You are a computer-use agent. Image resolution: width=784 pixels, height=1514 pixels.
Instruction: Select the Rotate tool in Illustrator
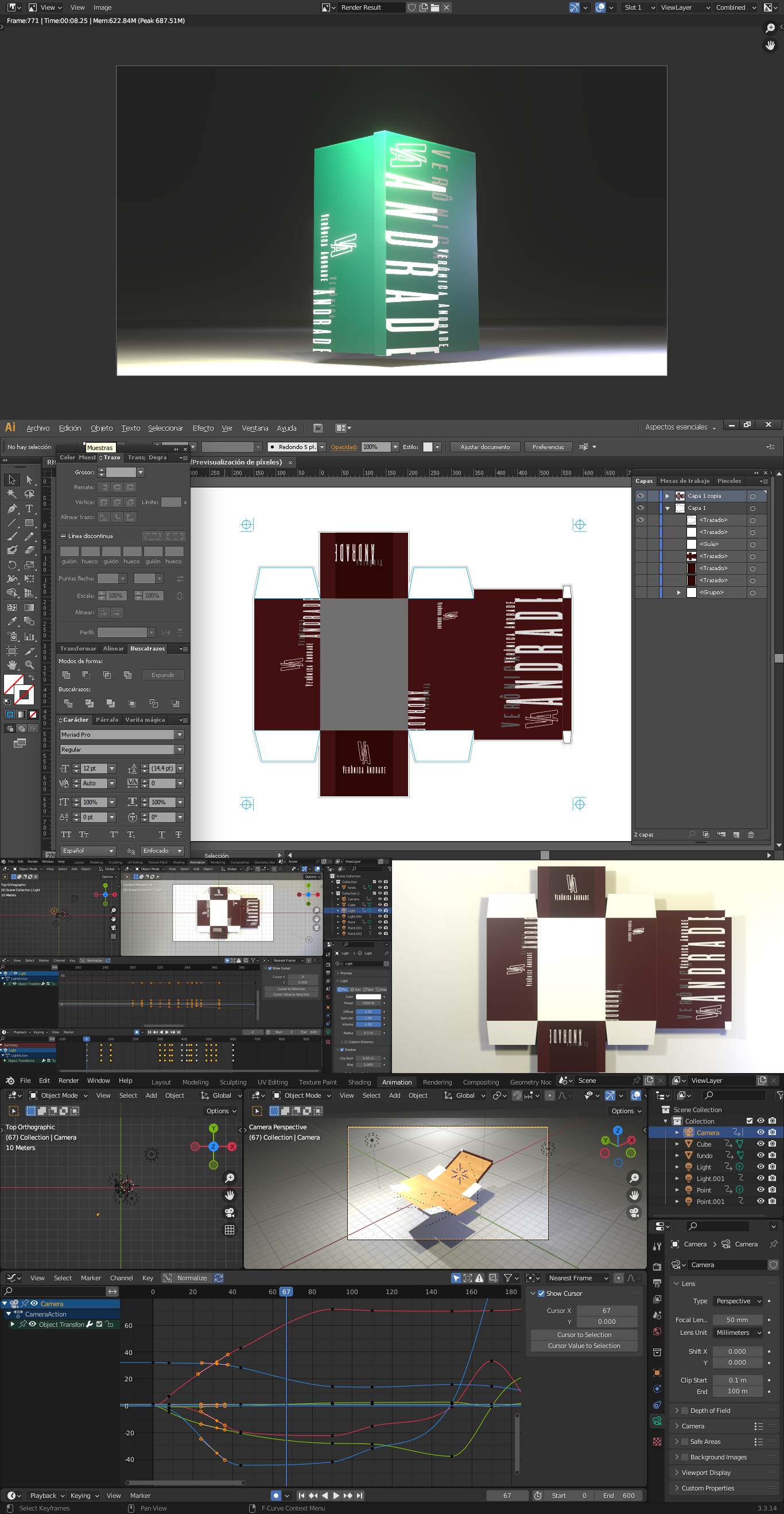click(x=11, y=565)
